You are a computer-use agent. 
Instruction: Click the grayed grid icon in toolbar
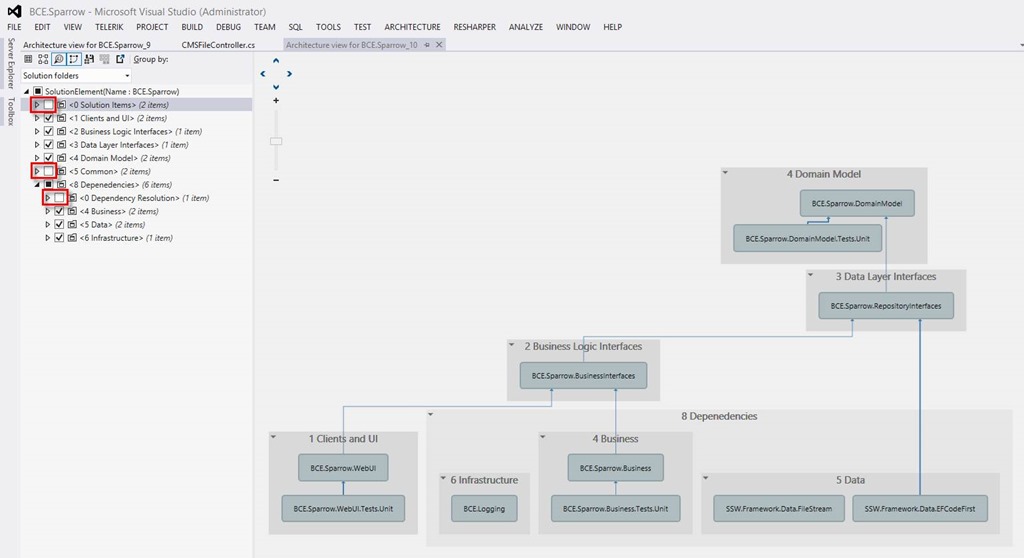tap(104, 59)
